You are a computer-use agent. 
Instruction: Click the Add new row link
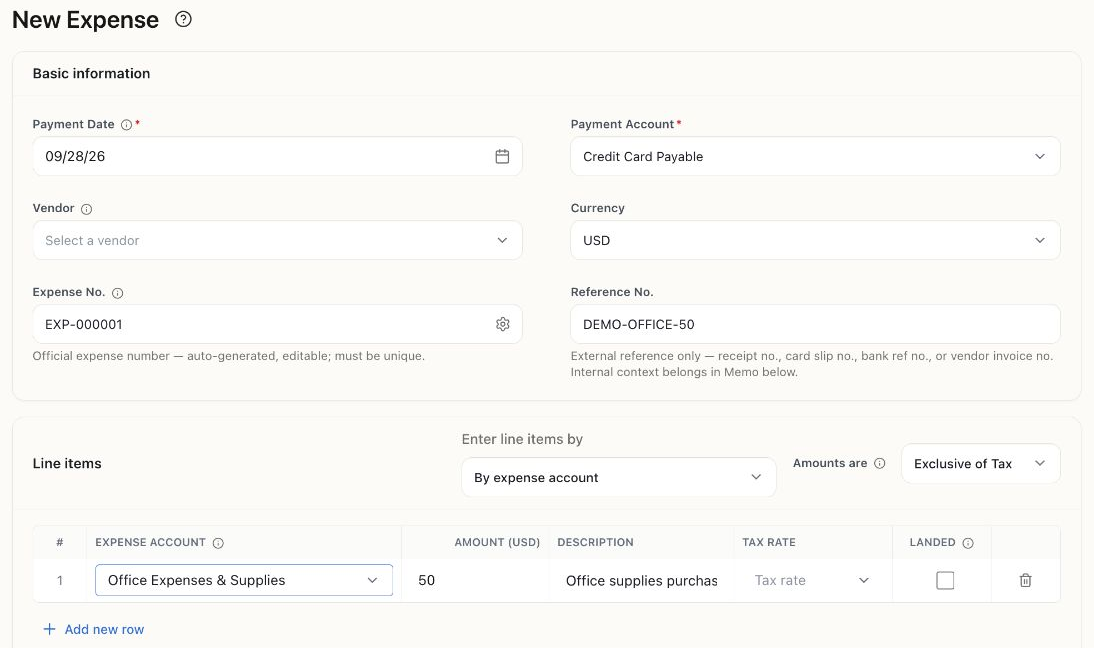(x=93, y=629)
